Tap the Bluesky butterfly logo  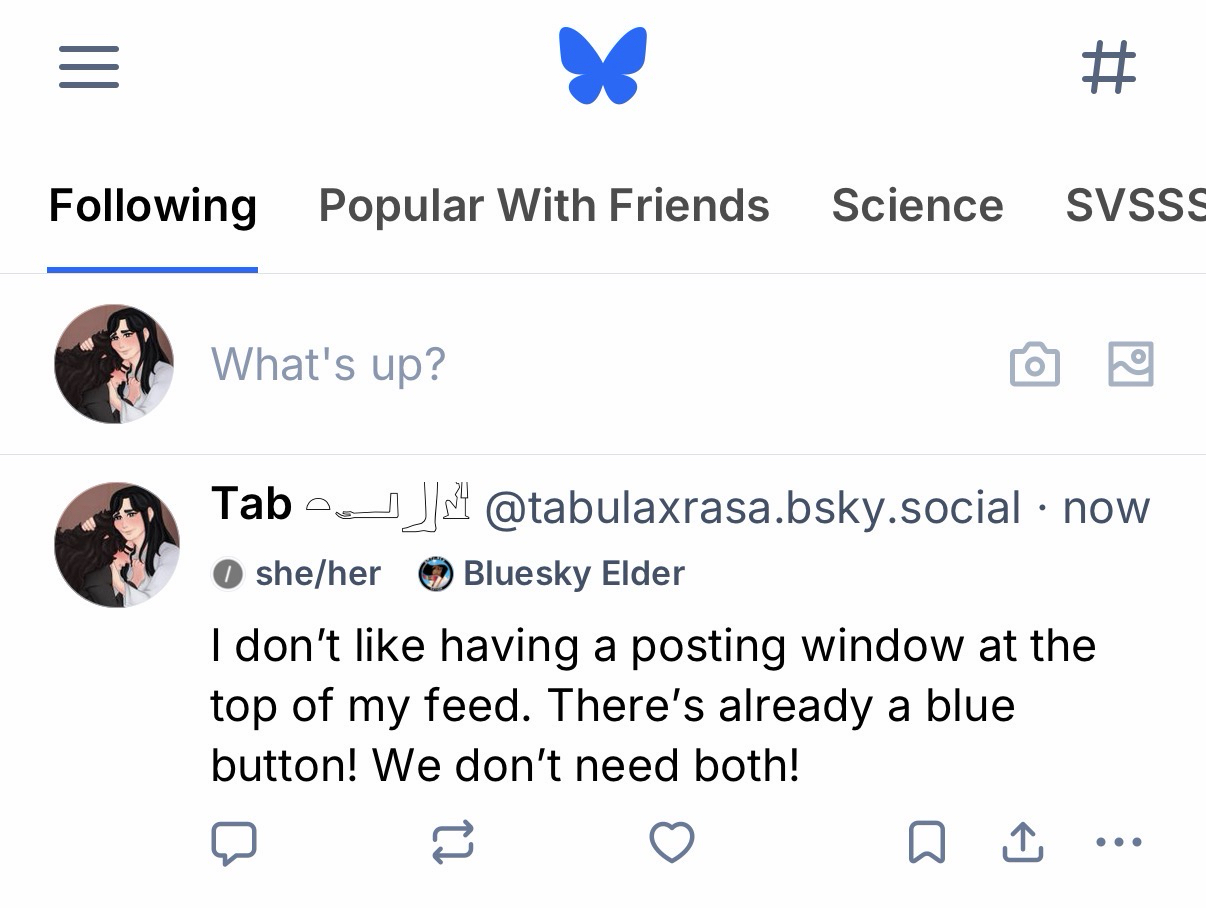603,66
